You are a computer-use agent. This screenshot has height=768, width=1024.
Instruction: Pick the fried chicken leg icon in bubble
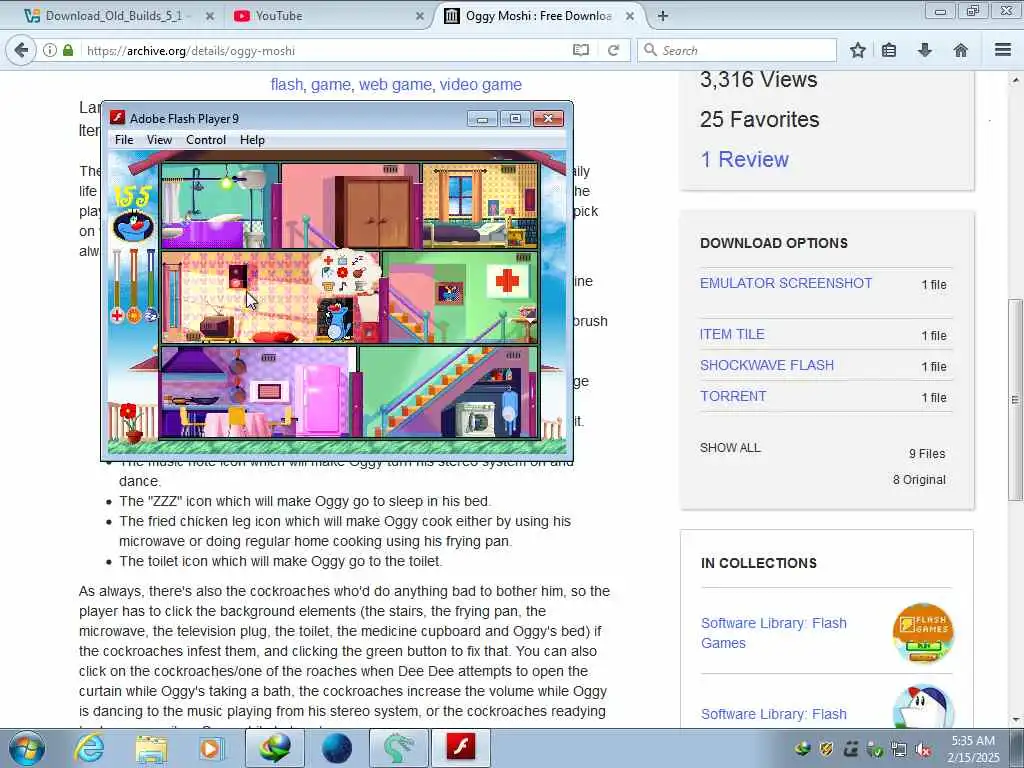[x=359, y=272]
